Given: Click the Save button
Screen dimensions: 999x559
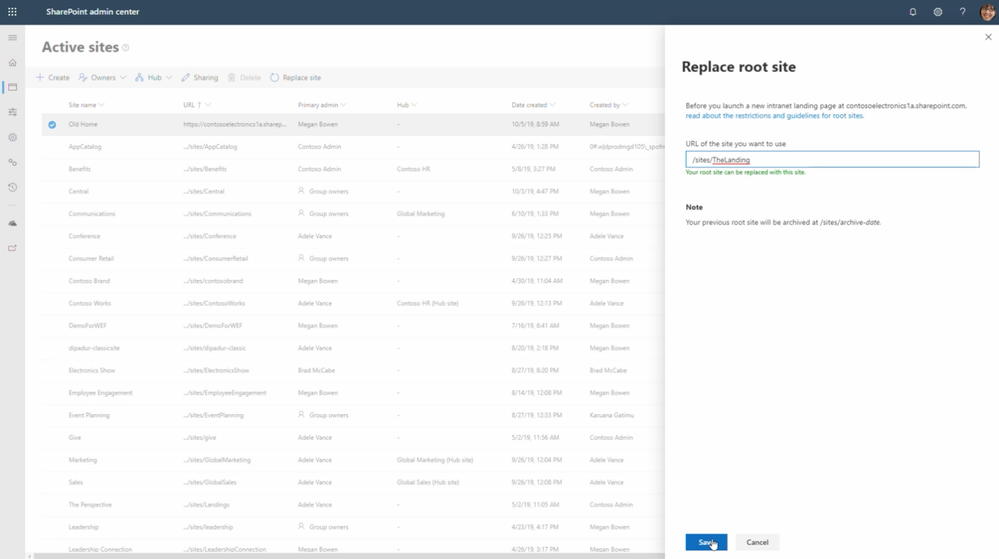Looking at the screenshot, I should tap(706, 542).
